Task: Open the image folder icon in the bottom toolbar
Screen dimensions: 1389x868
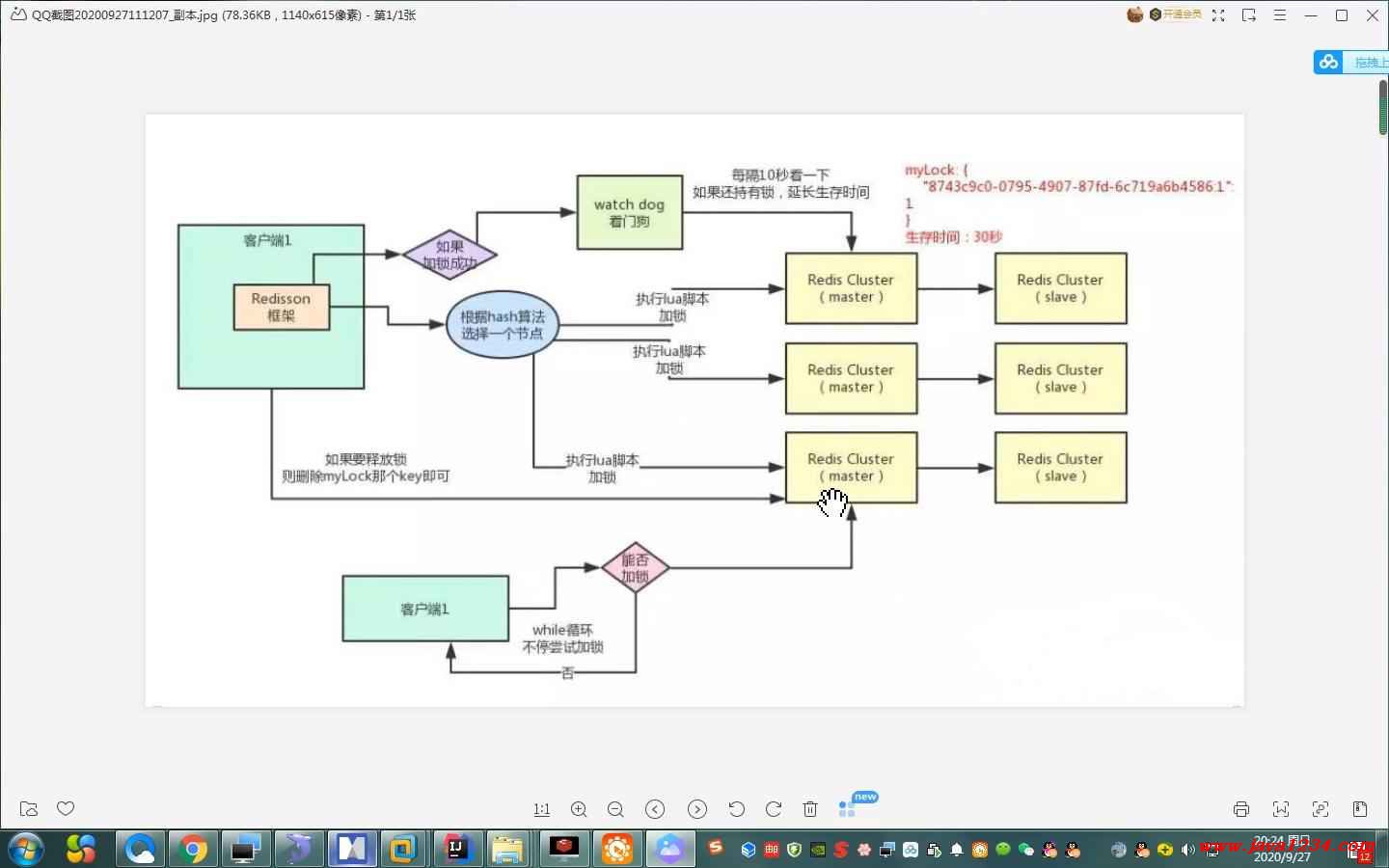Action: click(29, 809)
